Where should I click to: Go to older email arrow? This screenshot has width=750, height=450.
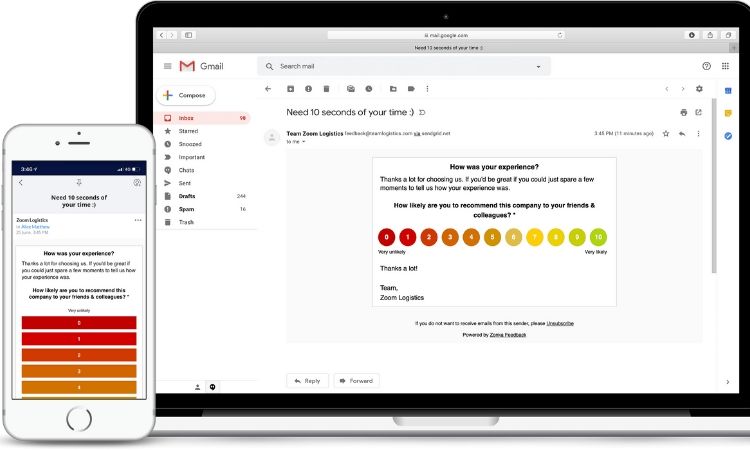point(683,89)
